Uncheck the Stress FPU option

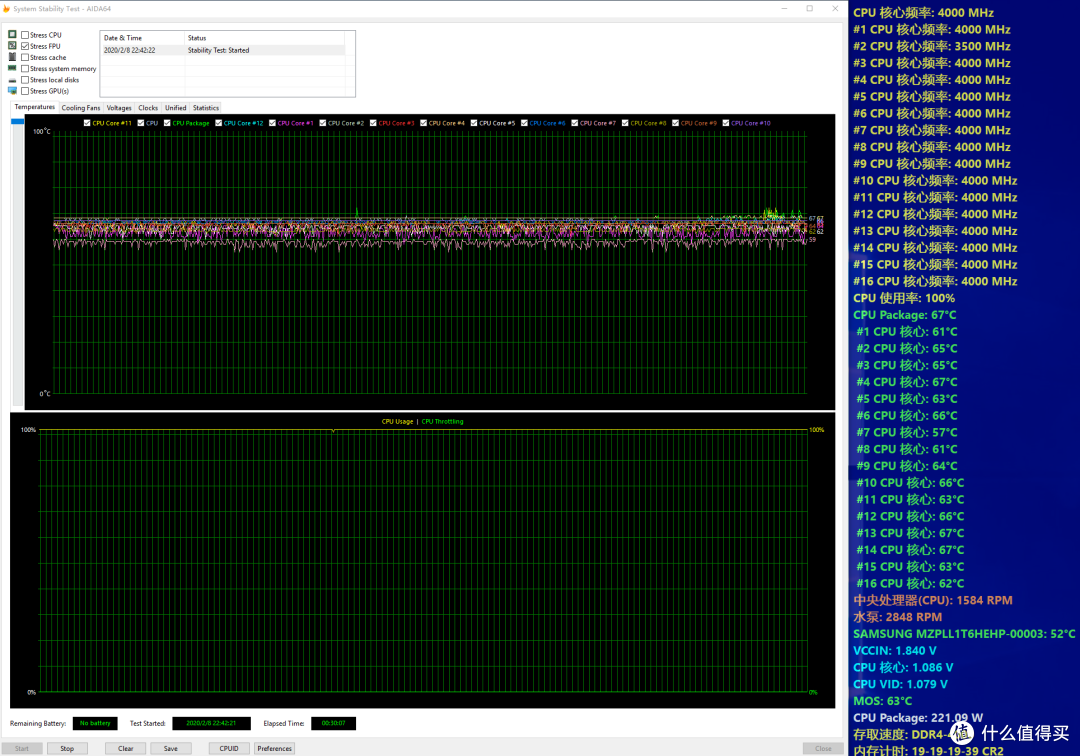[25, 46]
